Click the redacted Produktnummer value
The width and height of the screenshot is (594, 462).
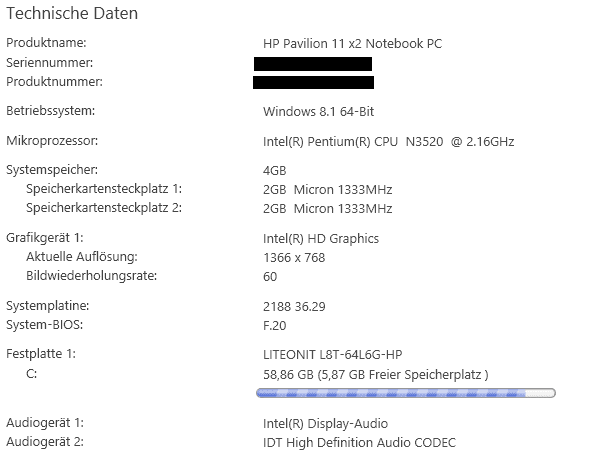pos(313,83)
